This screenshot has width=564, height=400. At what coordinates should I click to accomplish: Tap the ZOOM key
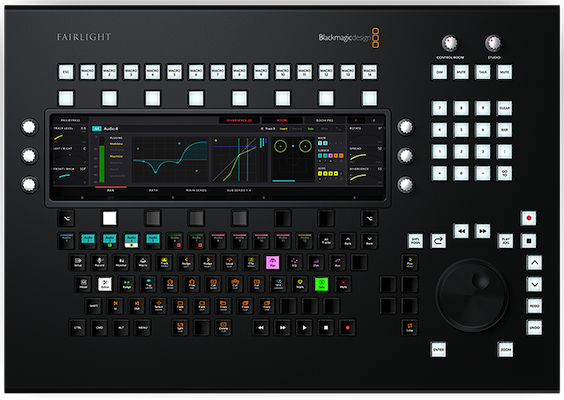pyautogui.click(x=506, y=349)
